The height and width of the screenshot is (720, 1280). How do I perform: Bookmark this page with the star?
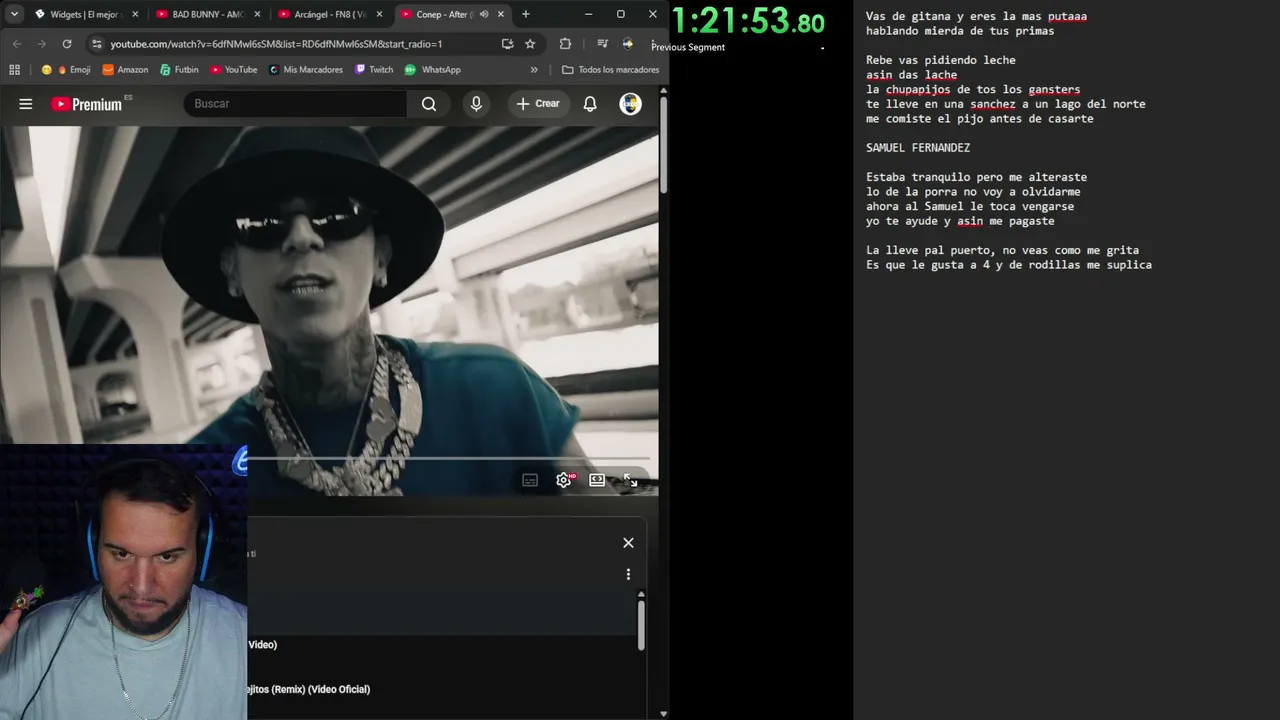[530, 44]
